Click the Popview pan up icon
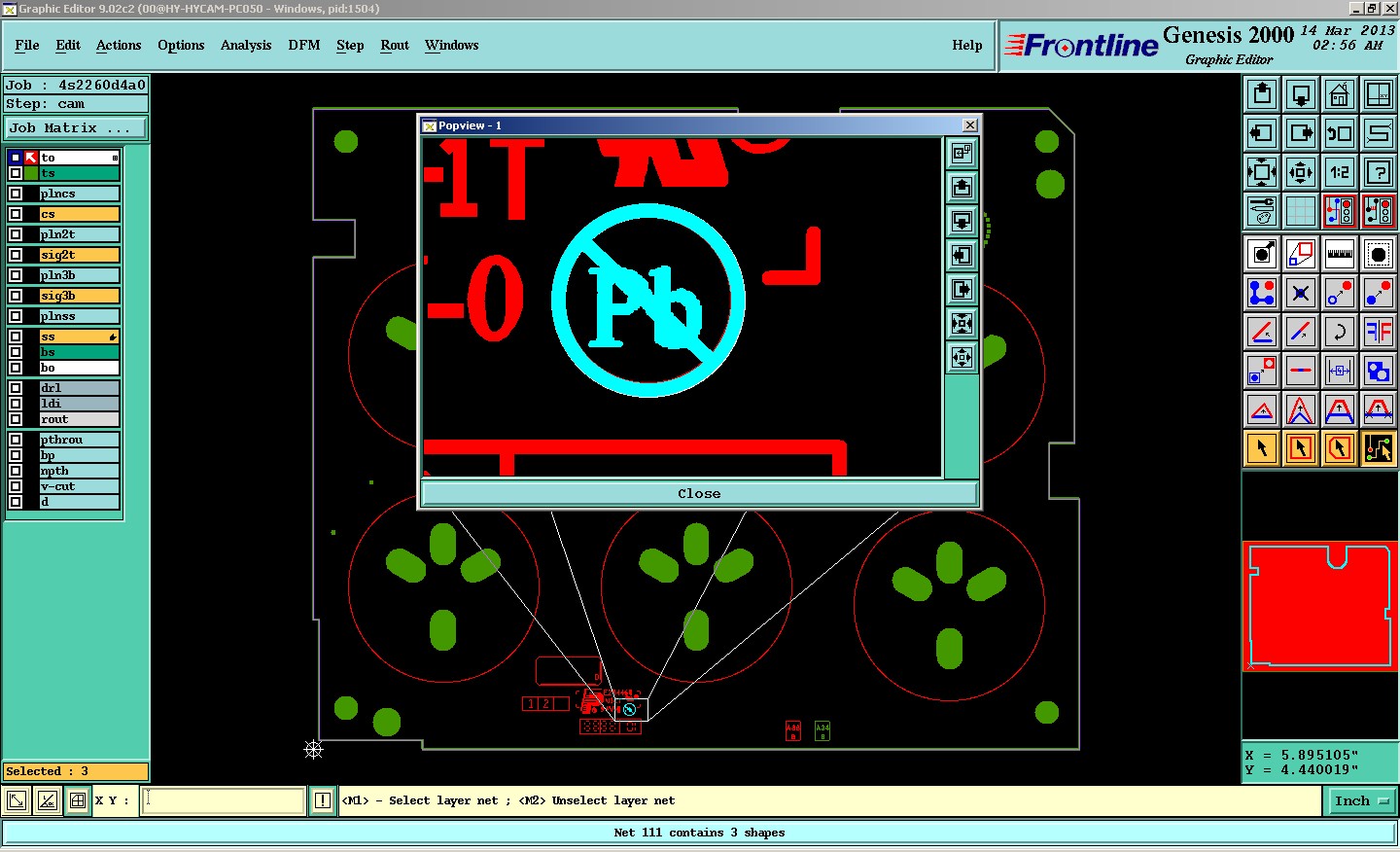This screenshot has height=852, width=1400. [x=962, y=188]
